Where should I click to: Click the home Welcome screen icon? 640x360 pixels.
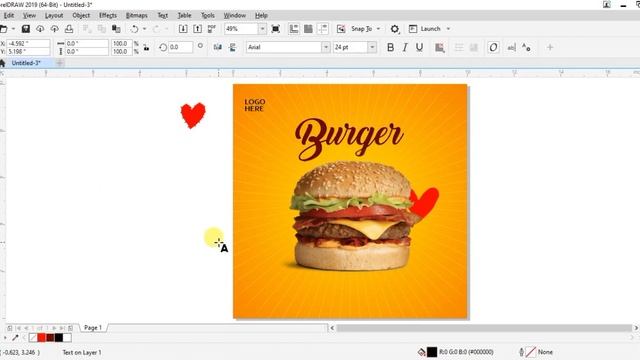pyautogui.click(x=2, y=63)
